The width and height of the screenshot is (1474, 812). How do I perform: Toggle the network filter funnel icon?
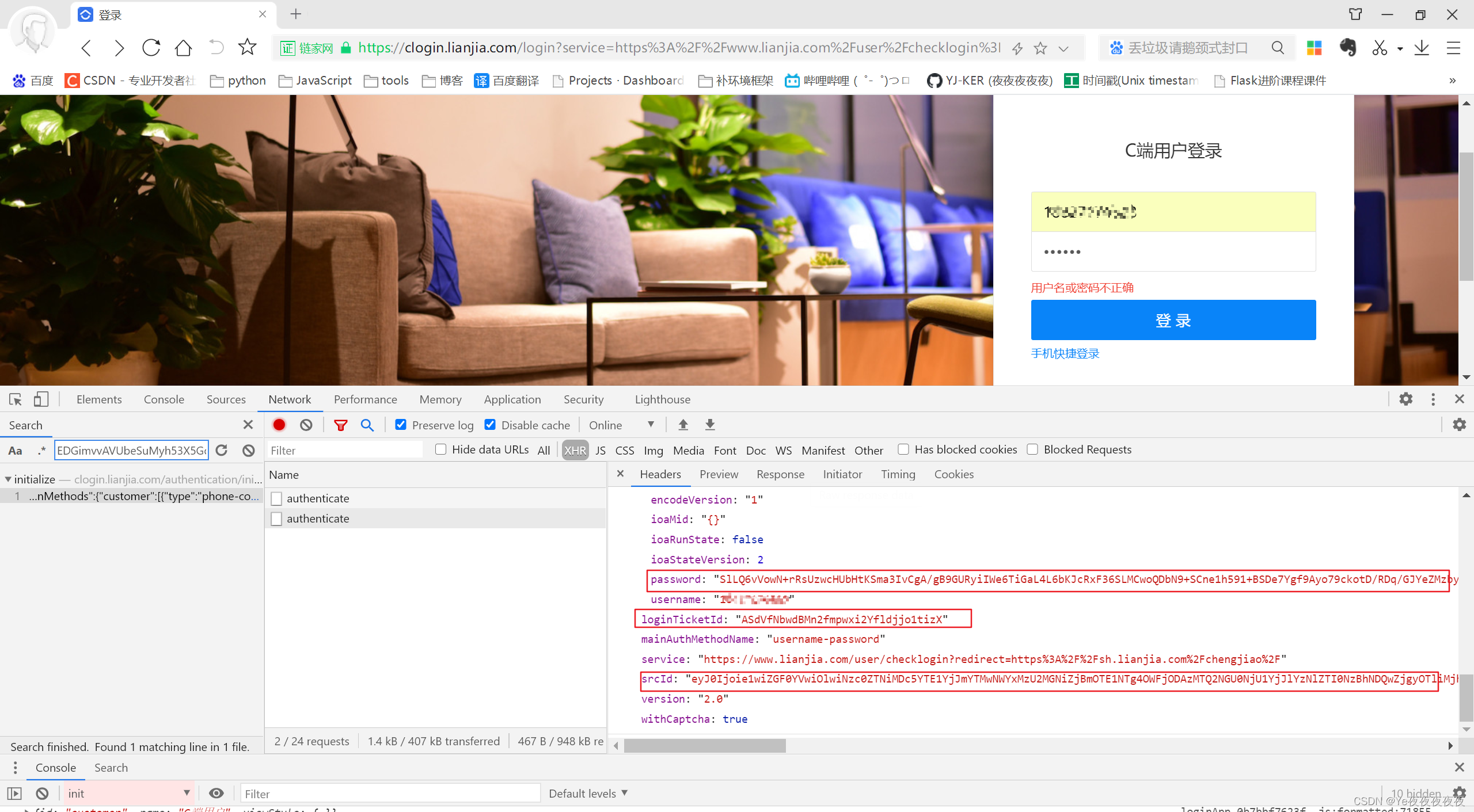pyautogui.click(x=340, y=425)
